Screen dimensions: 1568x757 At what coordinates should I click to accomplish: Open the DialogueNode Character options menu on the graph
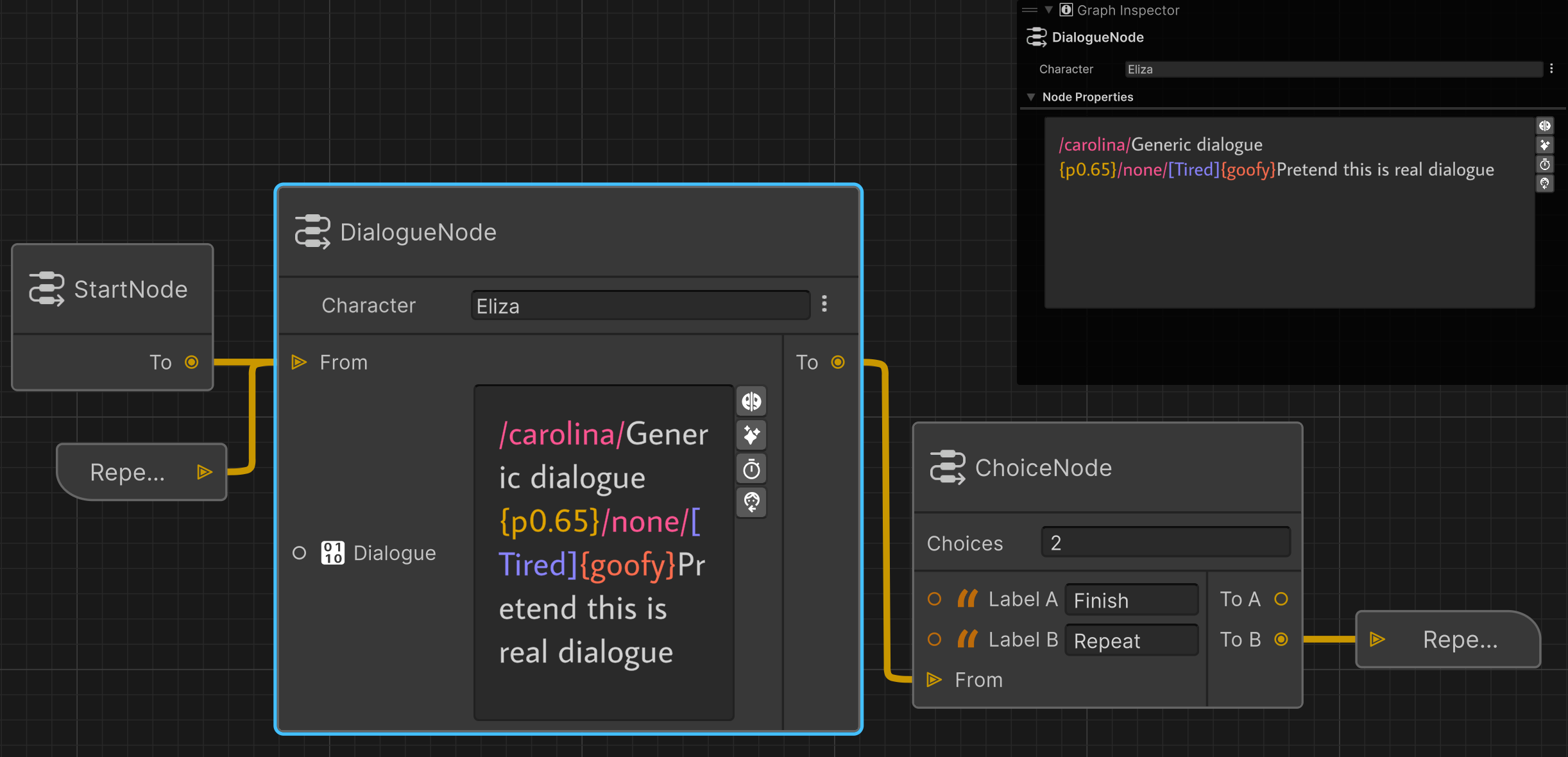pyautogui.click(x=824, y=303)
